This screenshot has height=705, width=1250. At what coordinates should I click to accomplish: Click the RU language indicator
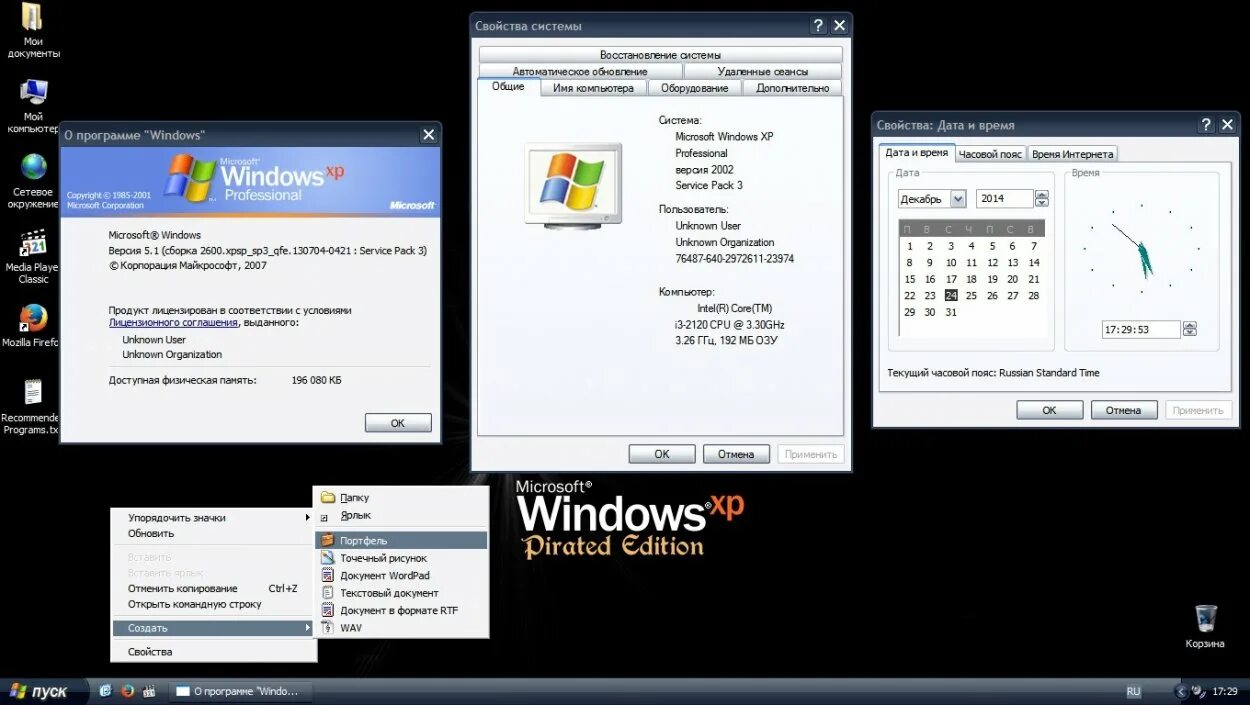[1133, 691]
